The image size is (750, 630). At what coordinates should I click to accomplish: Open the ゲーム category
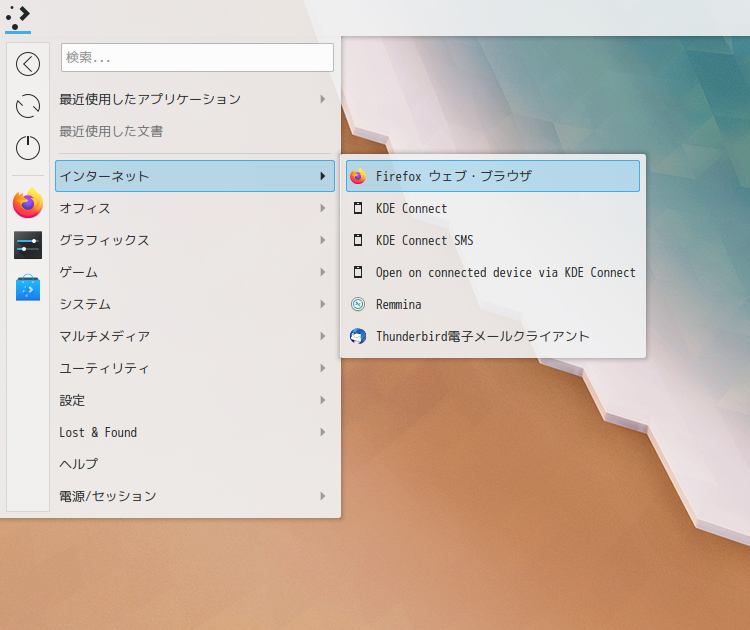[194, 272]
